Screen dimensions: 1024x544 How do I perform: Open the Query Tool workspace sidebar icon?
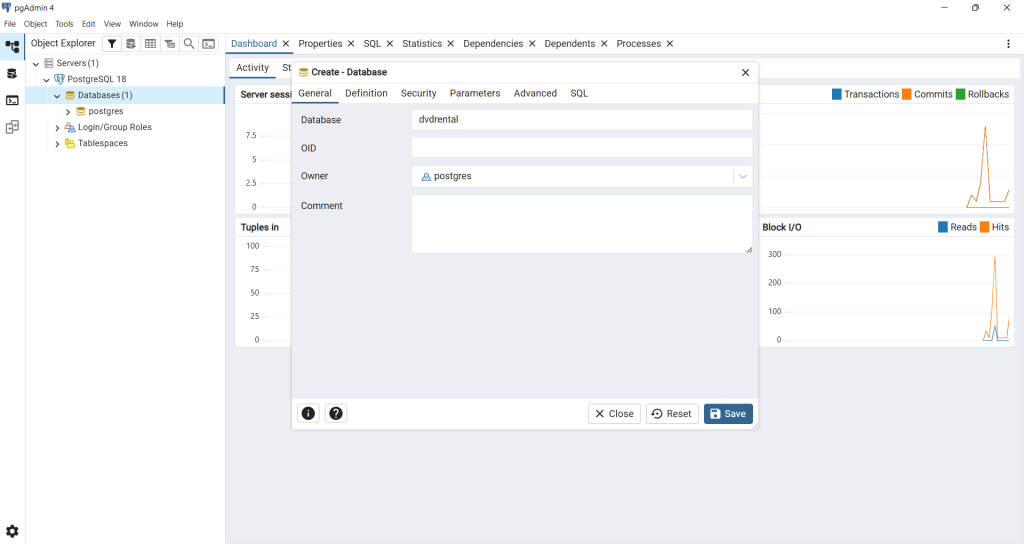pos(12,73)
